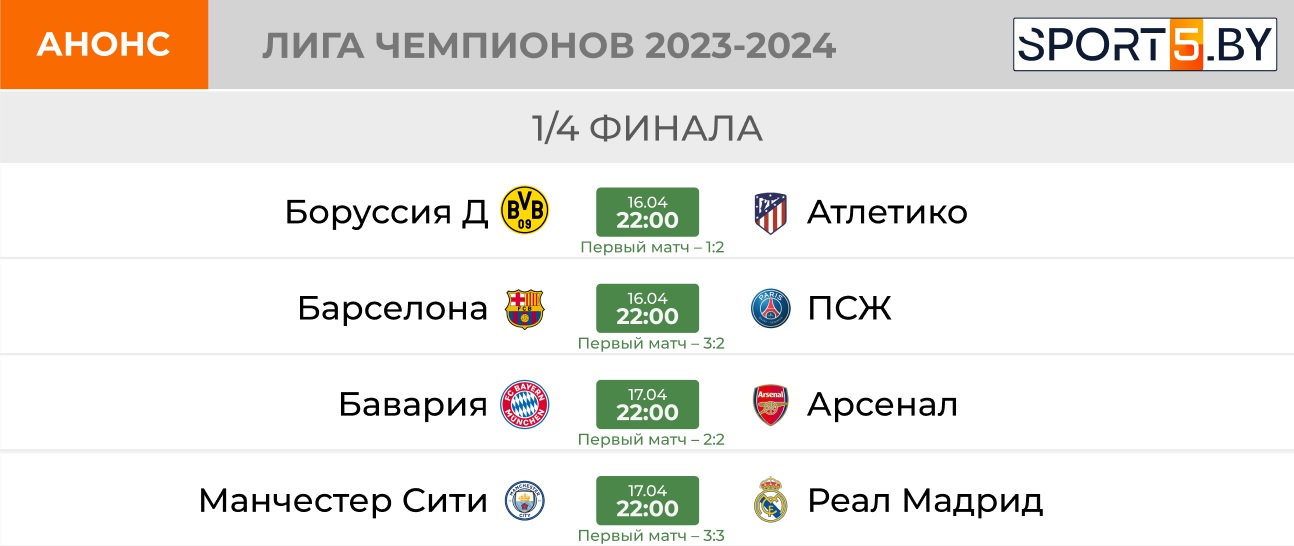Open the SPORT5.BY logo link
This screenshot has width=1294, height=546.
tap(1145, 44)
